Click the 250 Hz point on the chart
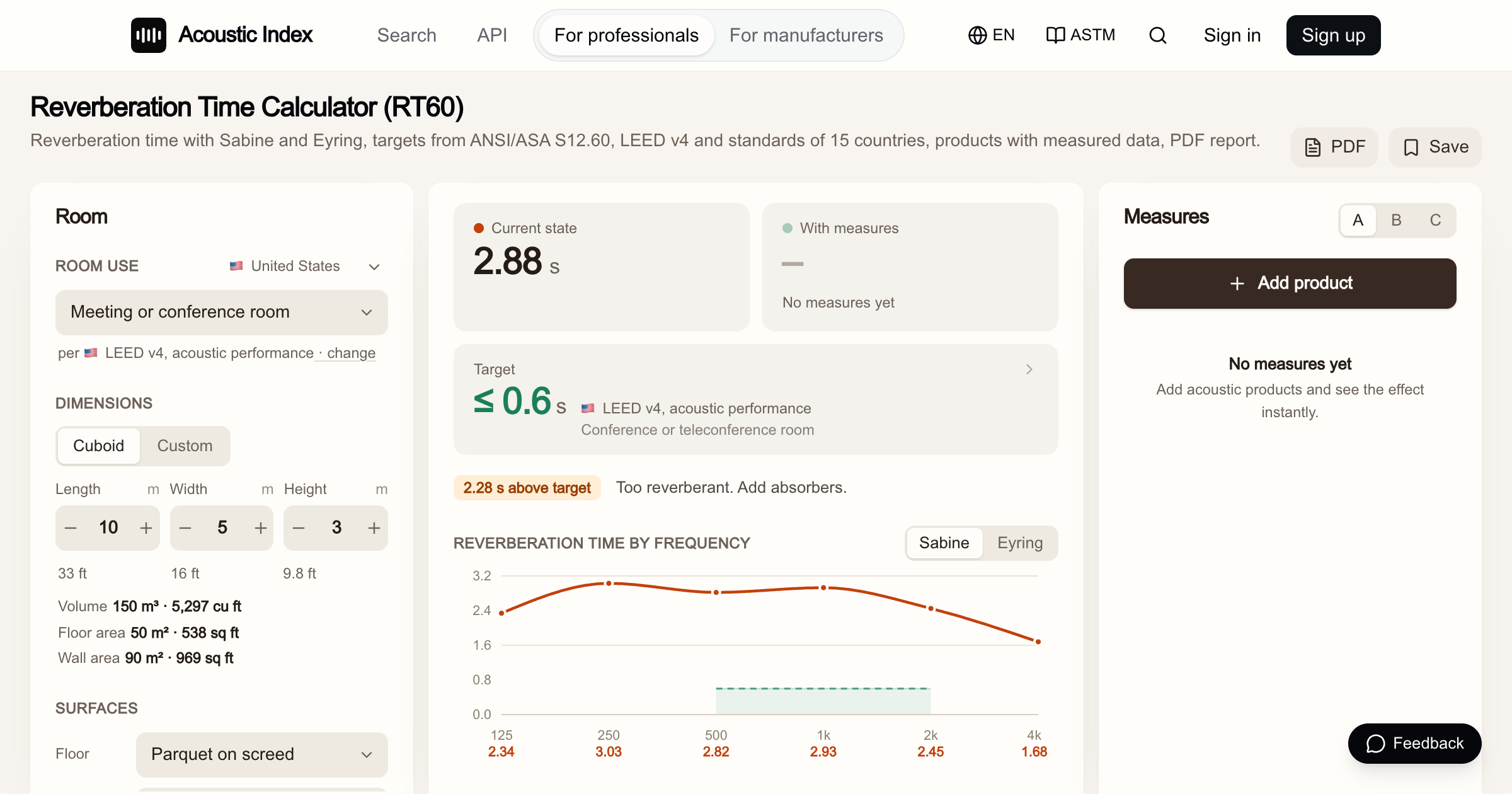 pos(609,584)
